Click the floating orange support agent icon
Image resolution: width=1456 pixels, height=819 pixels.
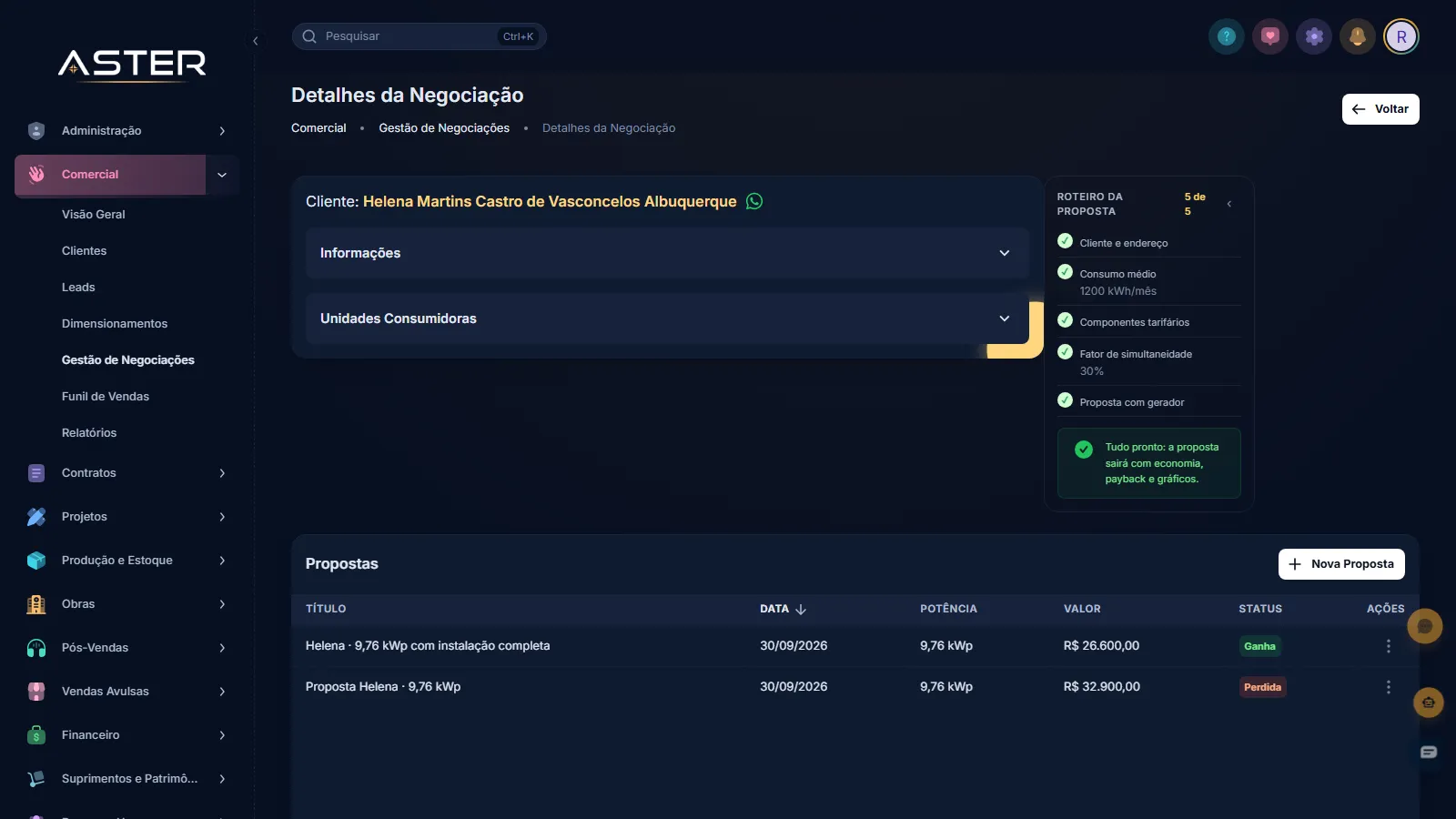click(x=1429, y=703)
